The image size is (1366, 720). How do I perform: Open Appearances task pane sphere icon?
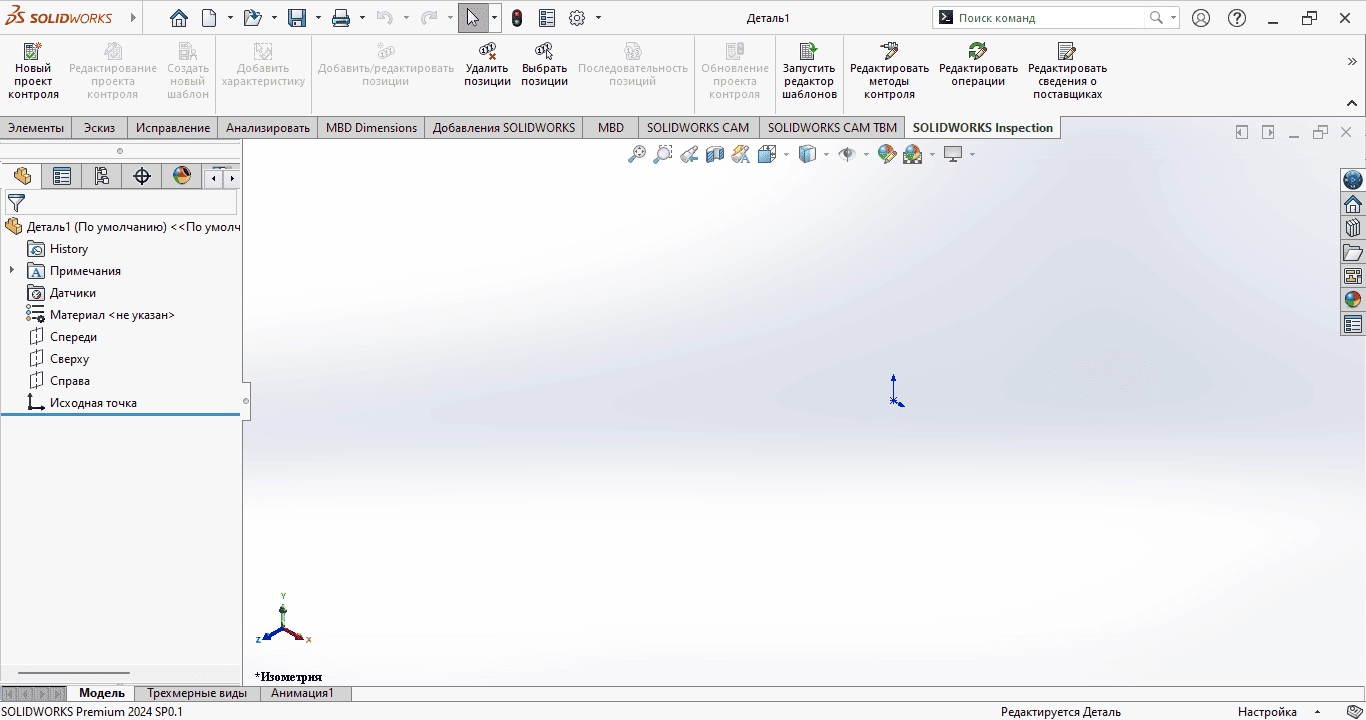click(x=1353, y=300)
